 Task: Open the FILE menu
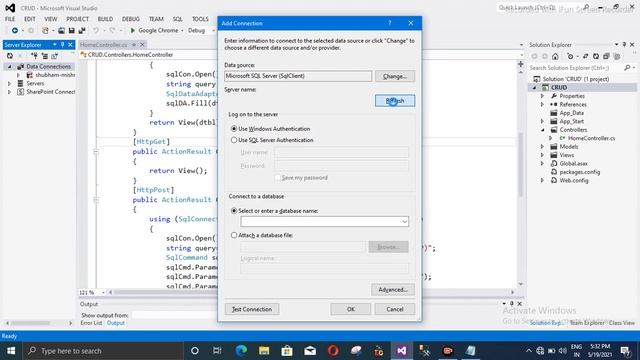click(10, 19)
